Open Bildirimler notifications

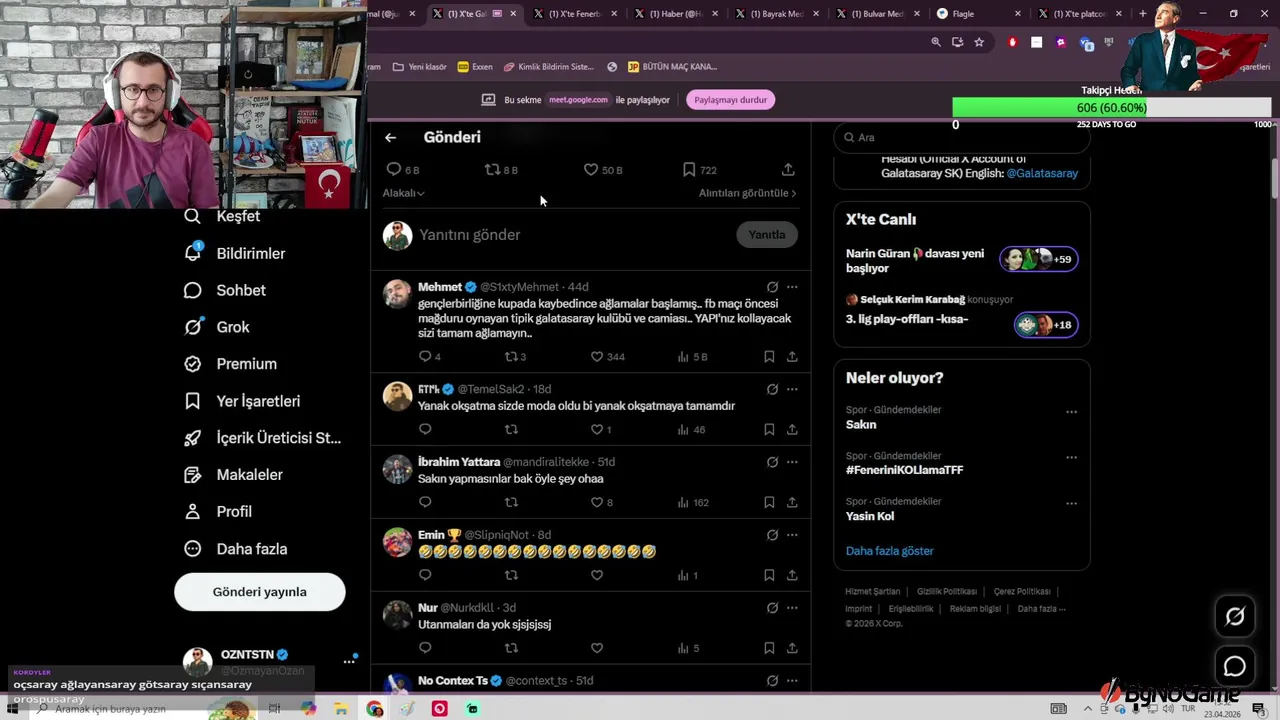pyautogui.click(x=235, y=253)
